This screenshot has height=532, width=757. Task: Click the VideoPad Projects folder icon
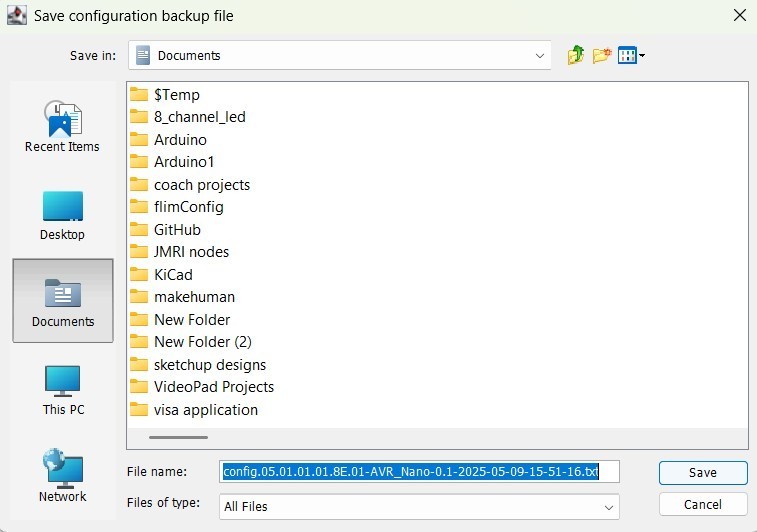click(139, 386)
